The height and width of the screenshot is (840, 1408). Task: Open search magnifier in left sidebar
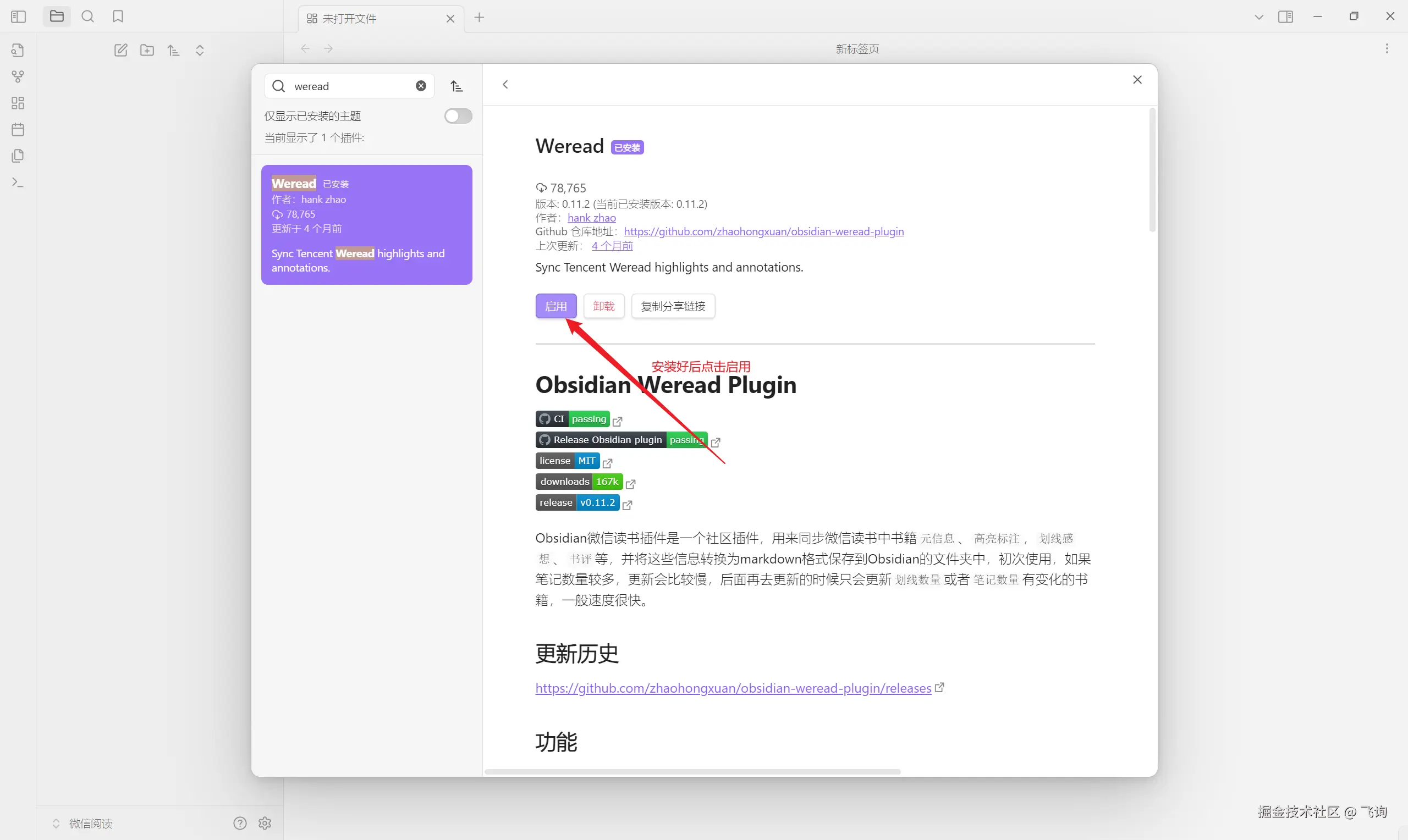(x=88, y=16)
